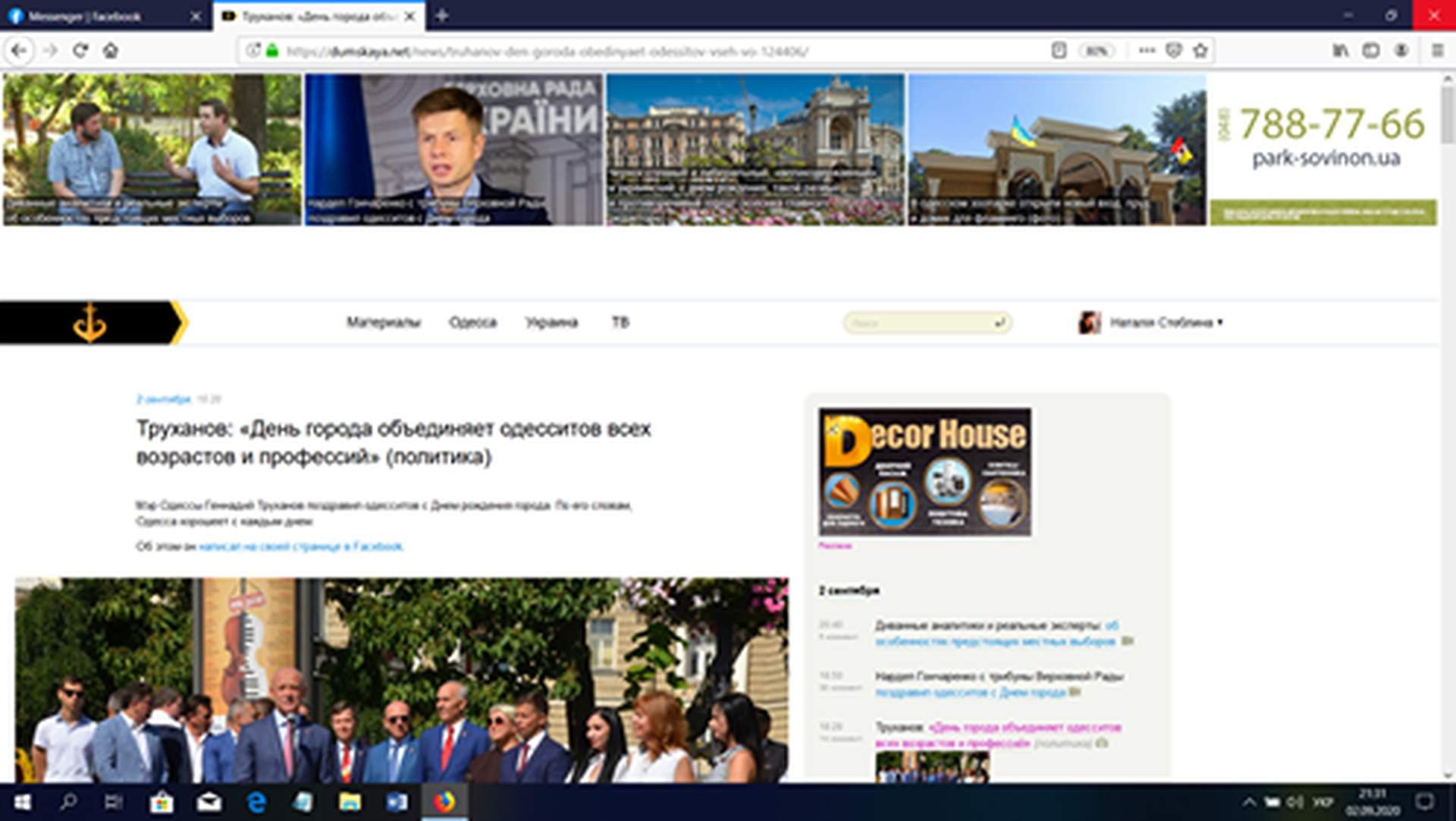Click Decor House advertisement
Viewport: 1456px width, 821px height.
[x=924, y=472]
